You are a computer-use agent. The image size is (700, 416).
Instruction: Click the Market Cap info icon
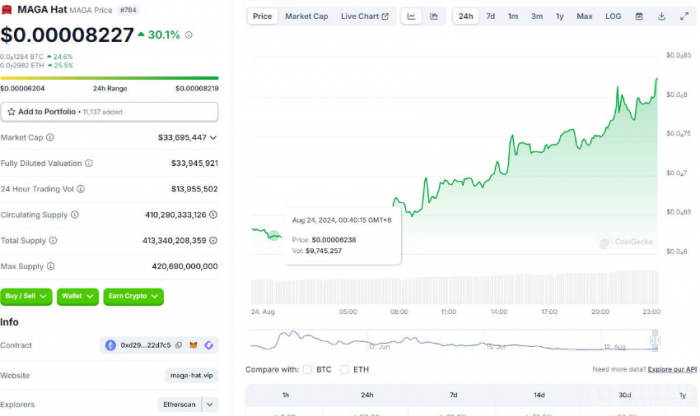50,137
